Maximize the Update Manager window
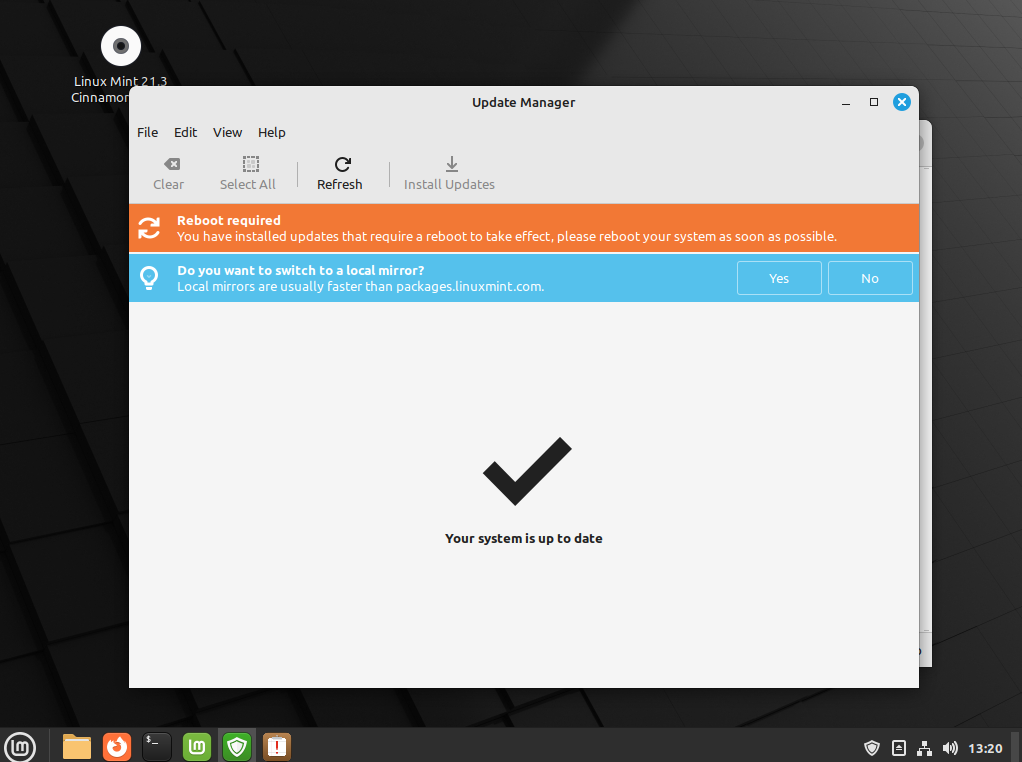The height and width of the screenshot is (762, 1022). 874,102
